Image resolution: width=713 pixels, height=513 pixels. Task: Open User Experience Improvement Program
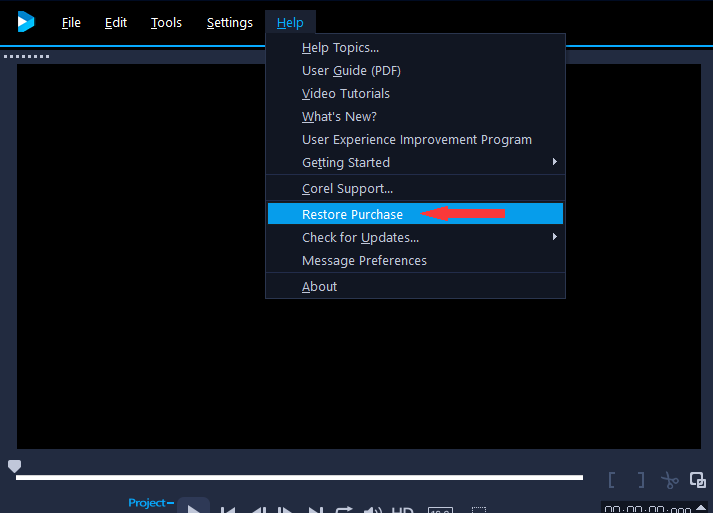point(415,139)
